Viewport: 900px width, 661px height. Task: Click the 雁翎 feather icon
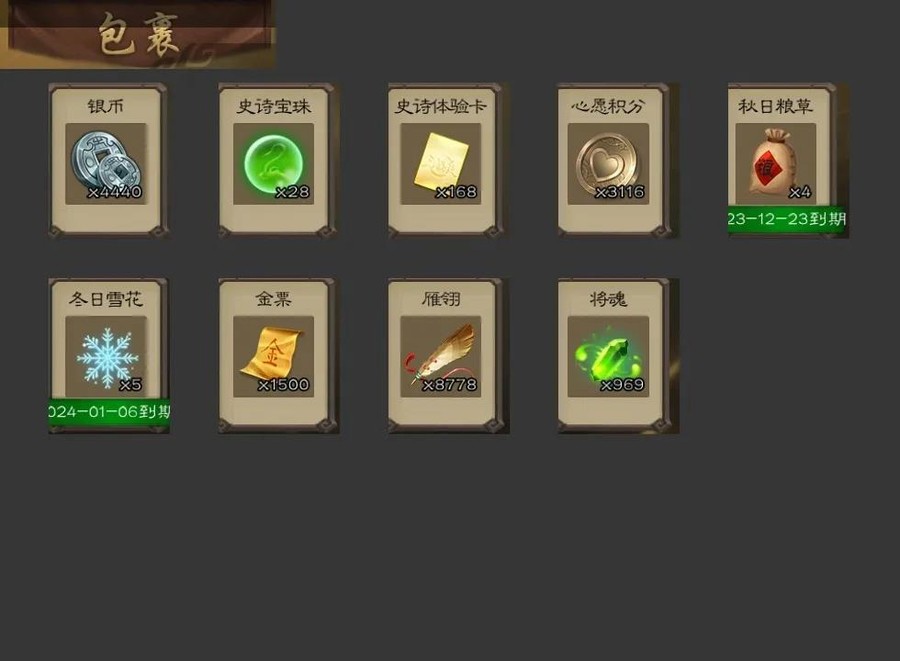pos(441,356)
